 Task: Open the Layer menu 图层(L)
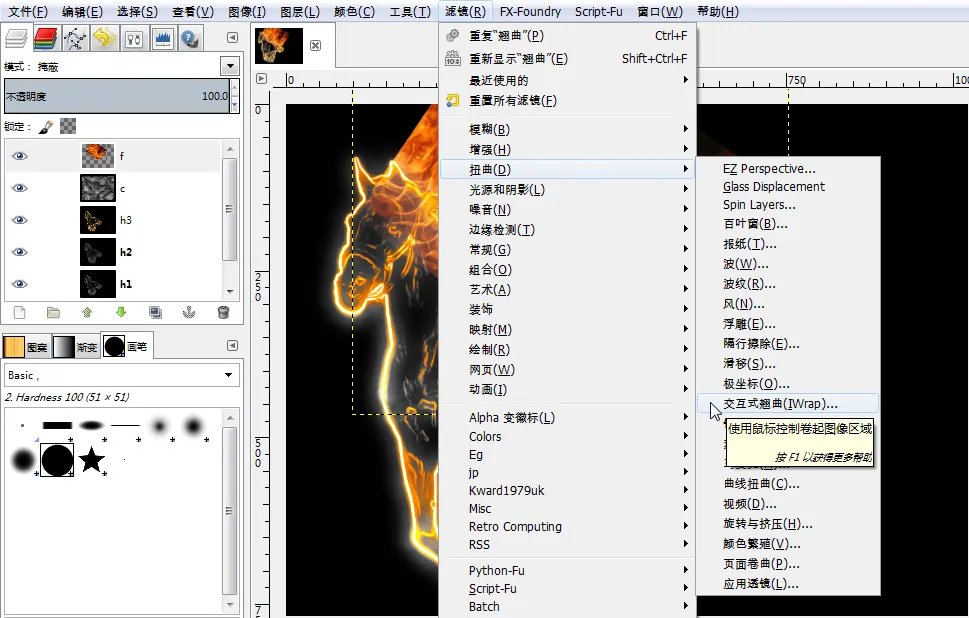pyautogui.click(x=299, y=12)
